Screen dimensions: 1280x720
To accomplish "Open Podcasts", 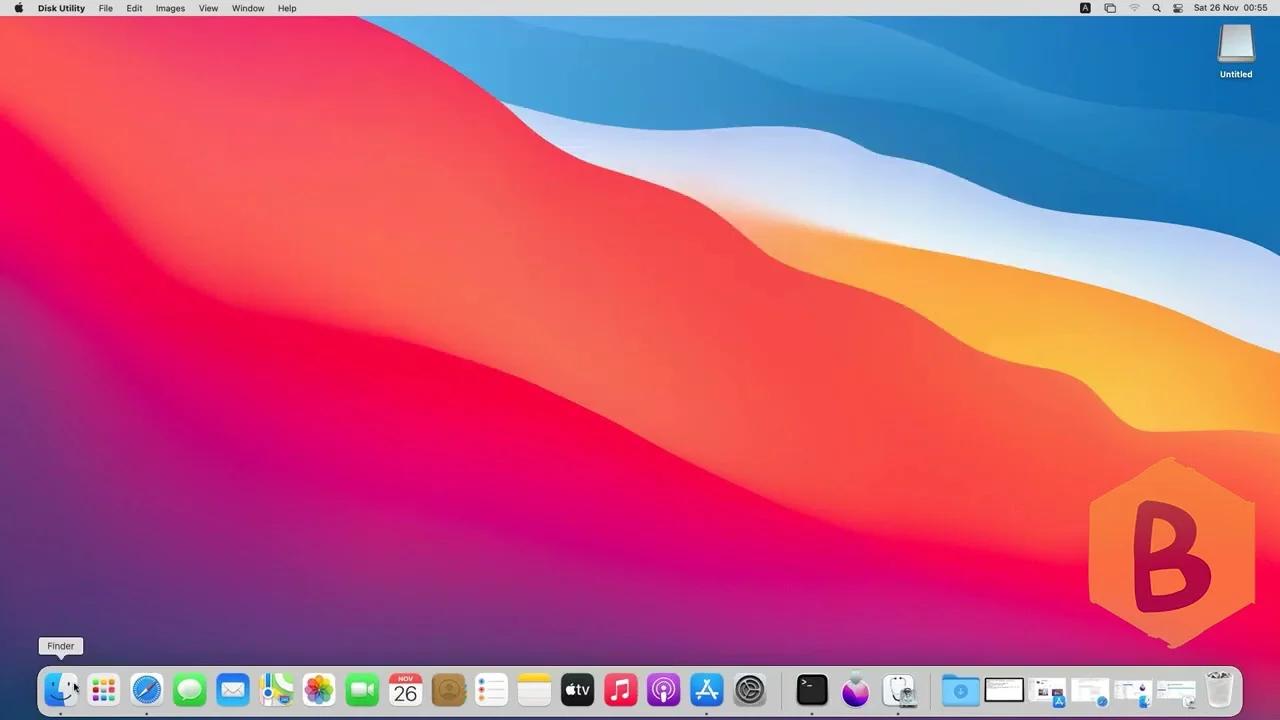I will [x=663, y=689].
